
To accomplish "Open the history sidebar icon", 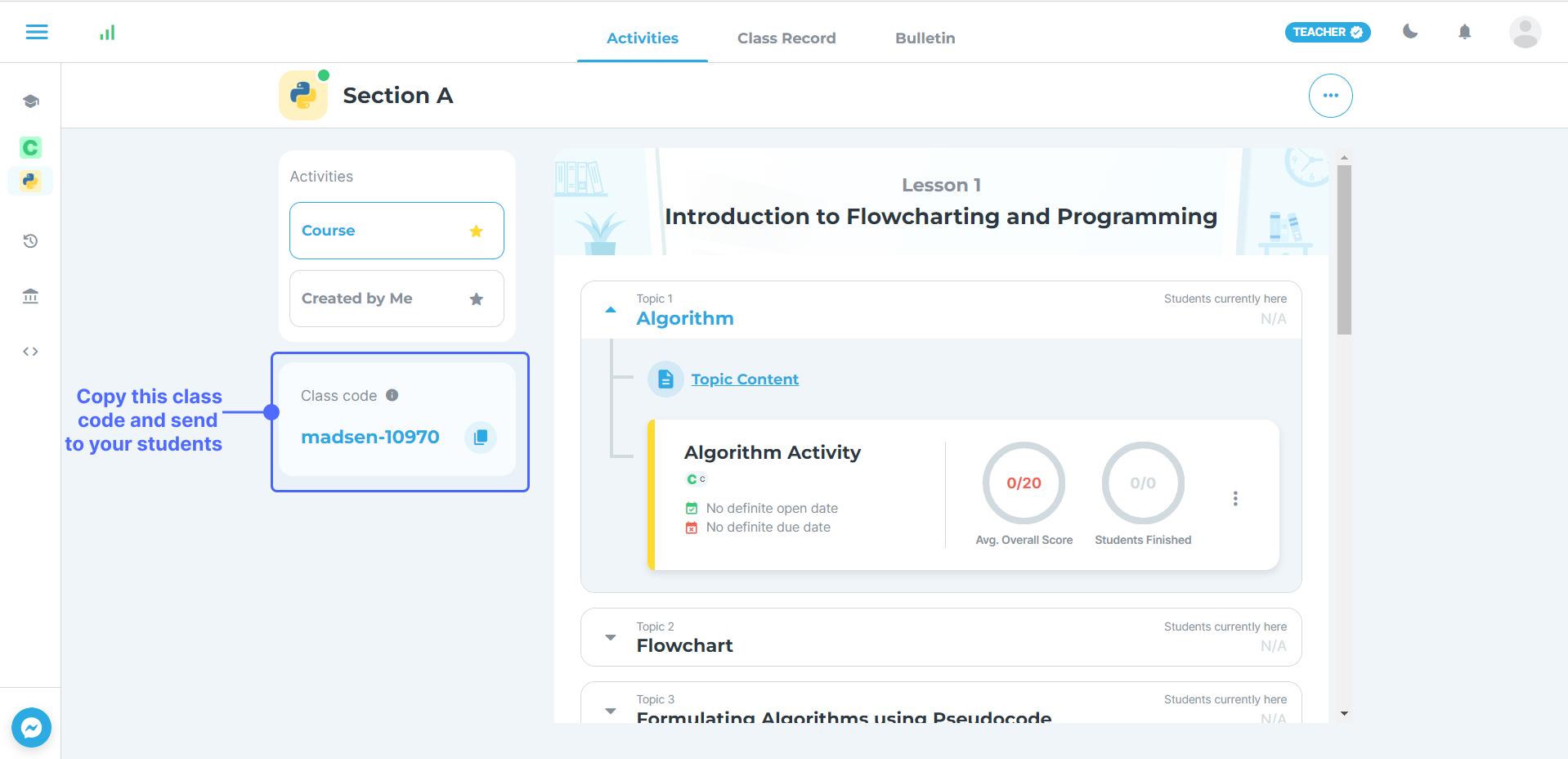I will [x=30, y=241].
